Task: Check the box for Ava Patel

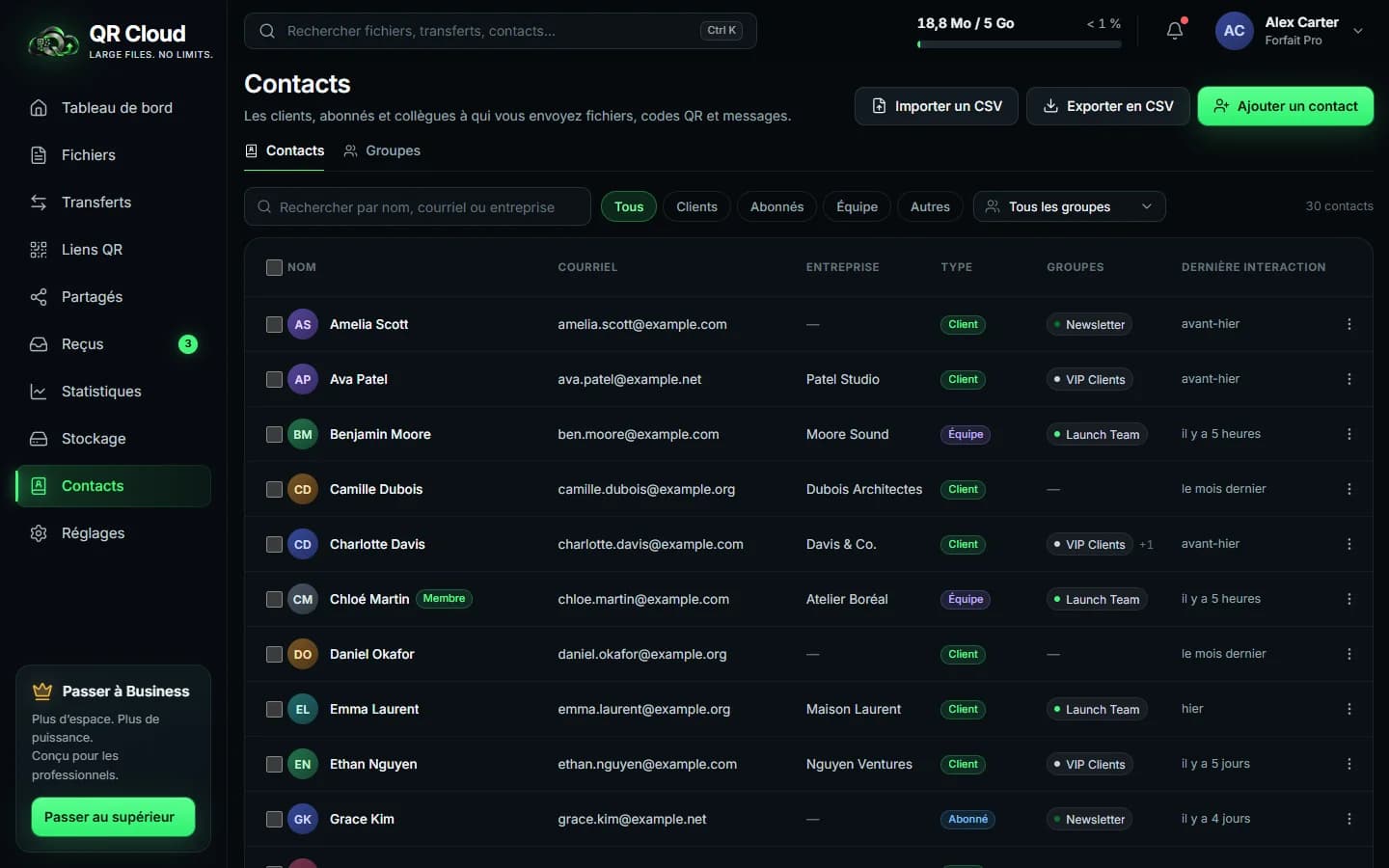Action: coord(274,379)
